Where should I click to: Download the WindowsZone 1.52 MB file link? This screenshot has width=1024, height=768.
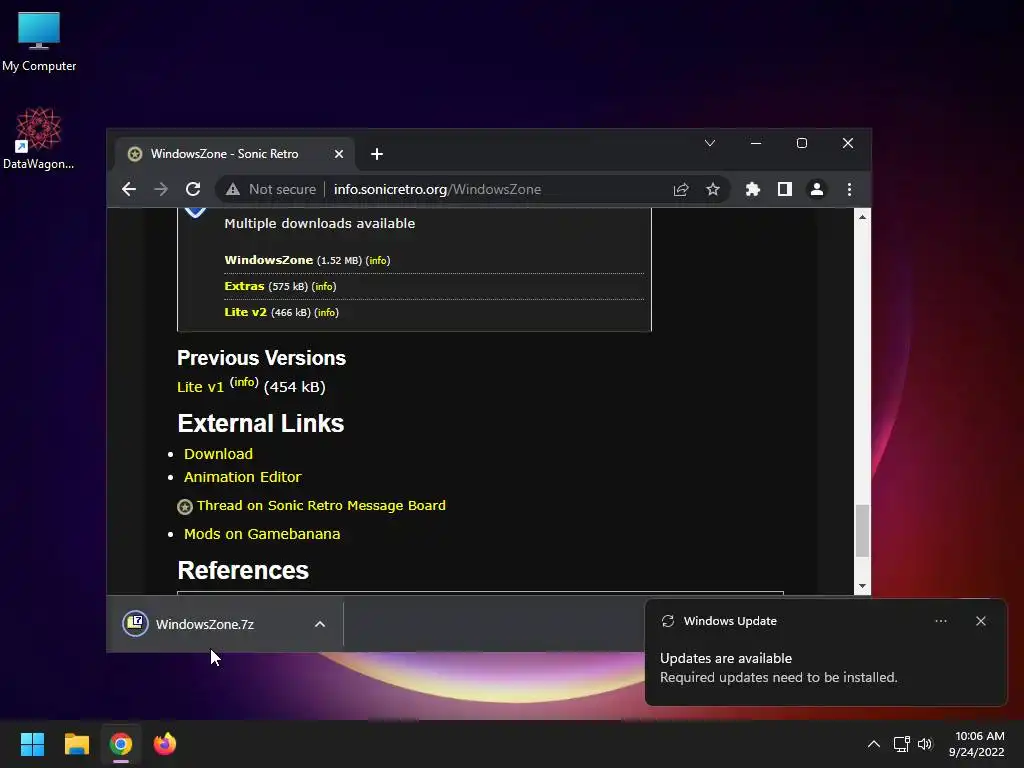(268, 260)
